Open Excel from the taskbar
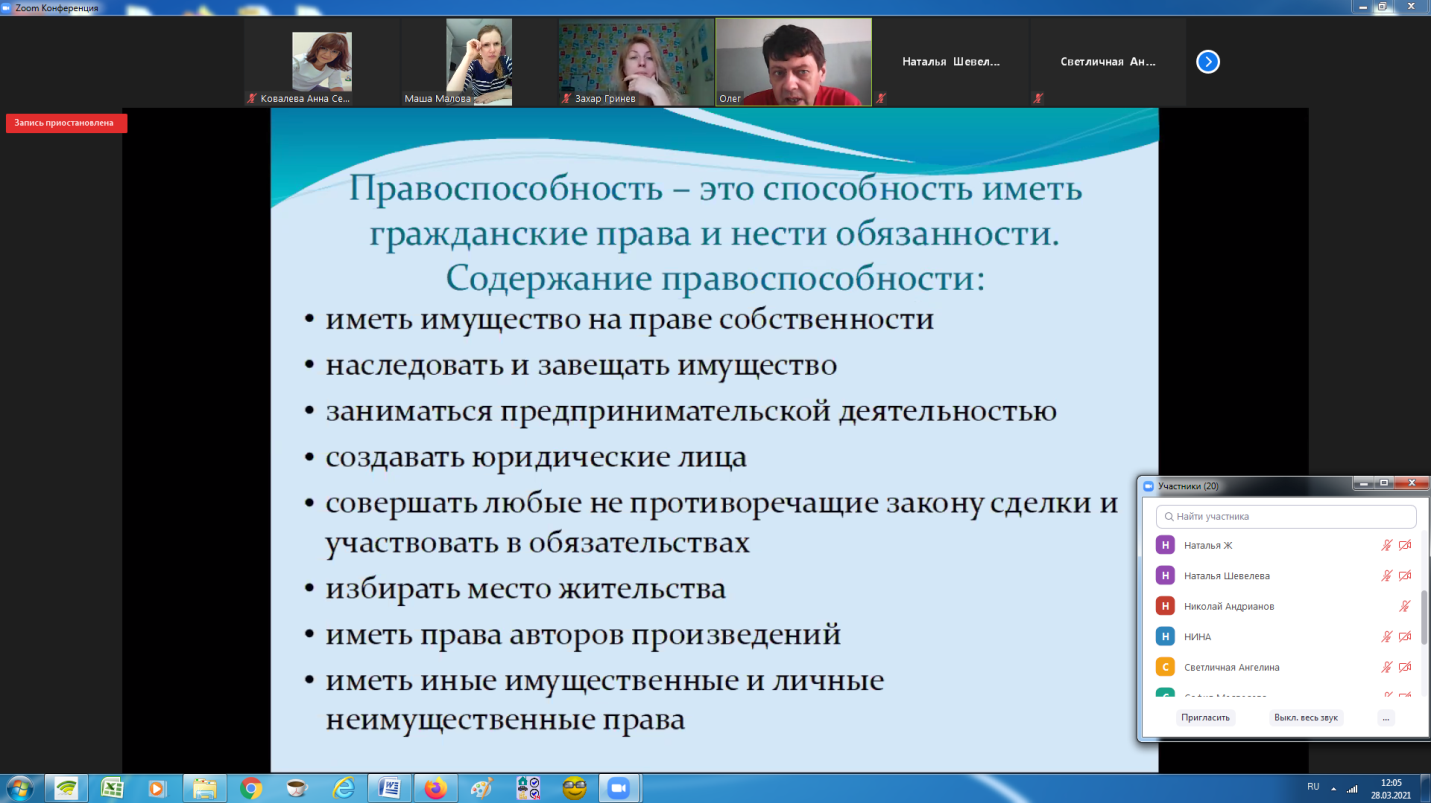 pos(112,788)
